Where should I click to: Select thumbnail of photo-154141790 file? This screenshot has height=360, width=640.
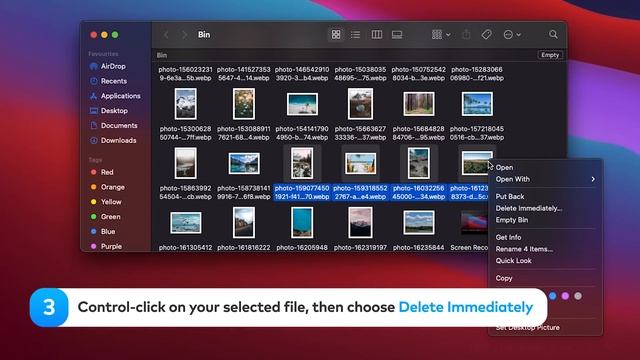[x=302, y=104]
